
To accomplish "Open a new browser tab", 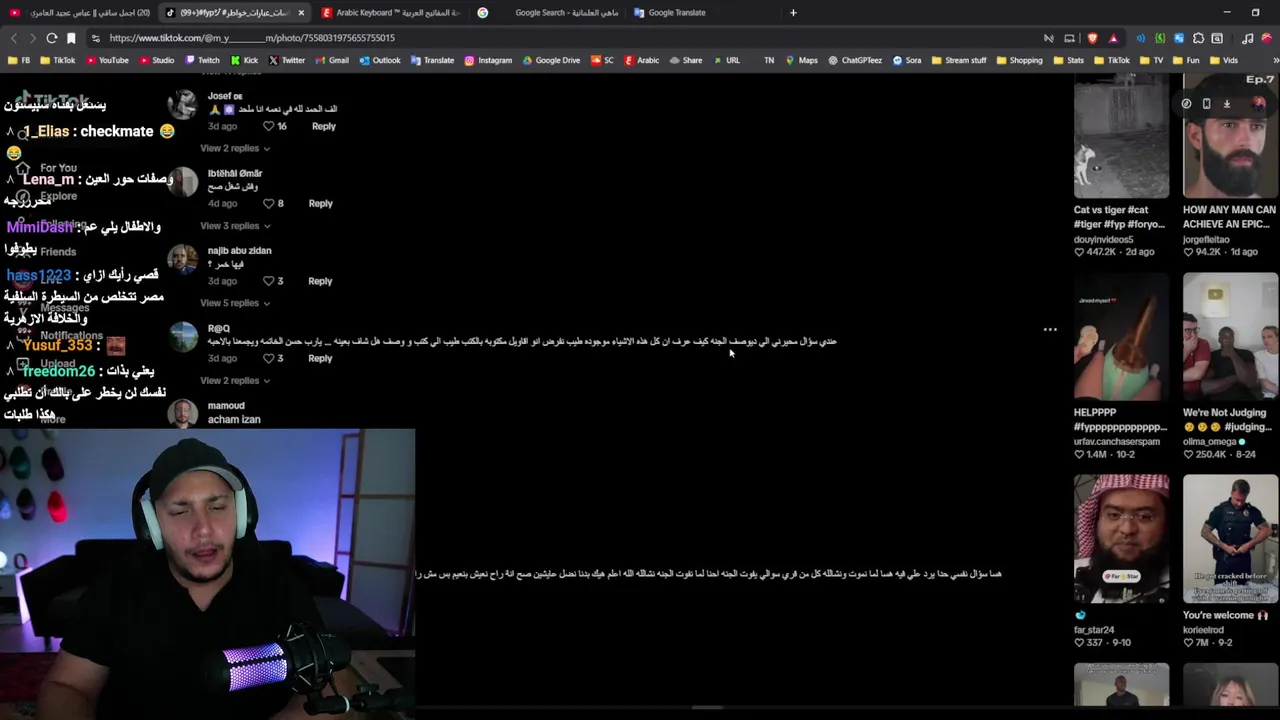I will coord(793,13).
